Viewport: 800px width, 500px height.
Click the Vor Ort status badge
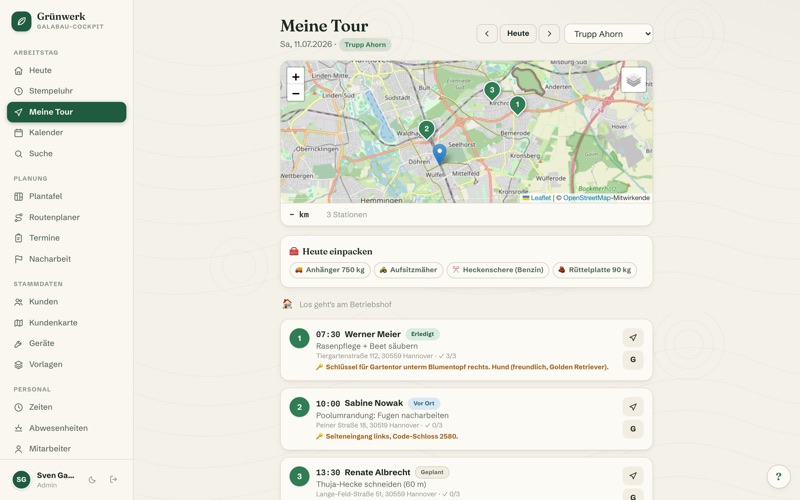pyautogui.click(x=423, y=404)
